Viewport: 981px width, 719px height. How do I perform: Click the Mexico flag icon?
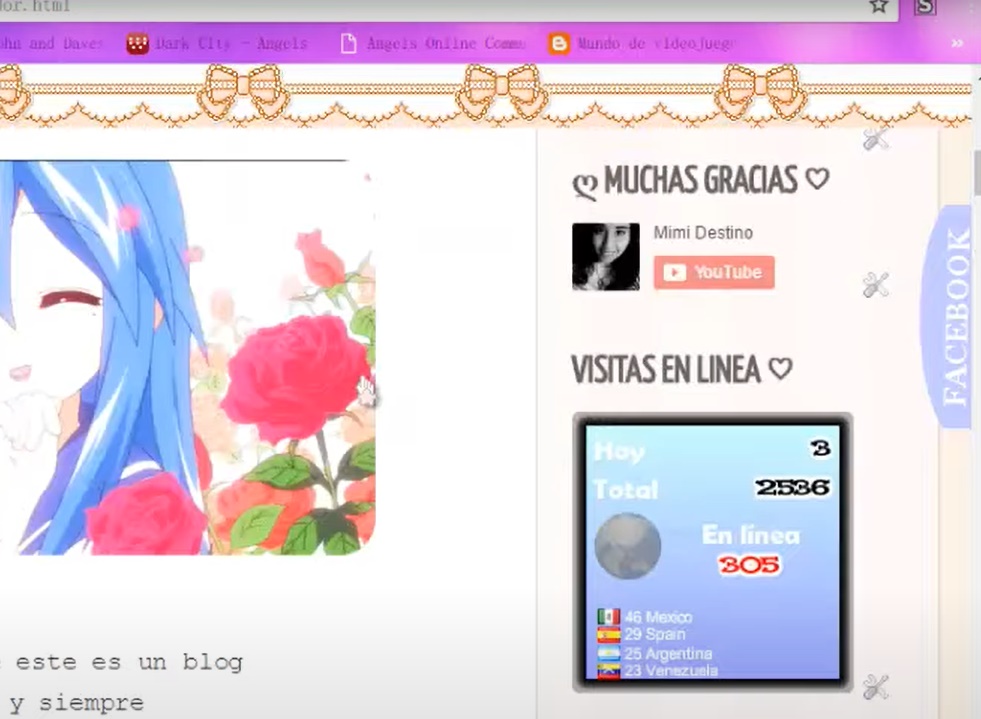pos(609,617)
